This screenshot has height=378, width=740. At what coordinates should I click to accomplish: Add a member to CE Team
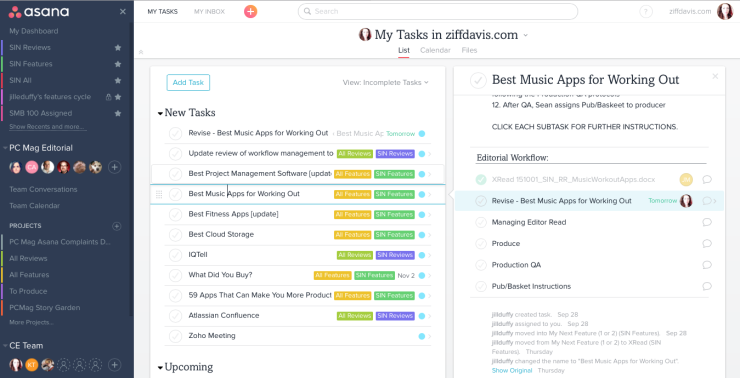(114, 365)
